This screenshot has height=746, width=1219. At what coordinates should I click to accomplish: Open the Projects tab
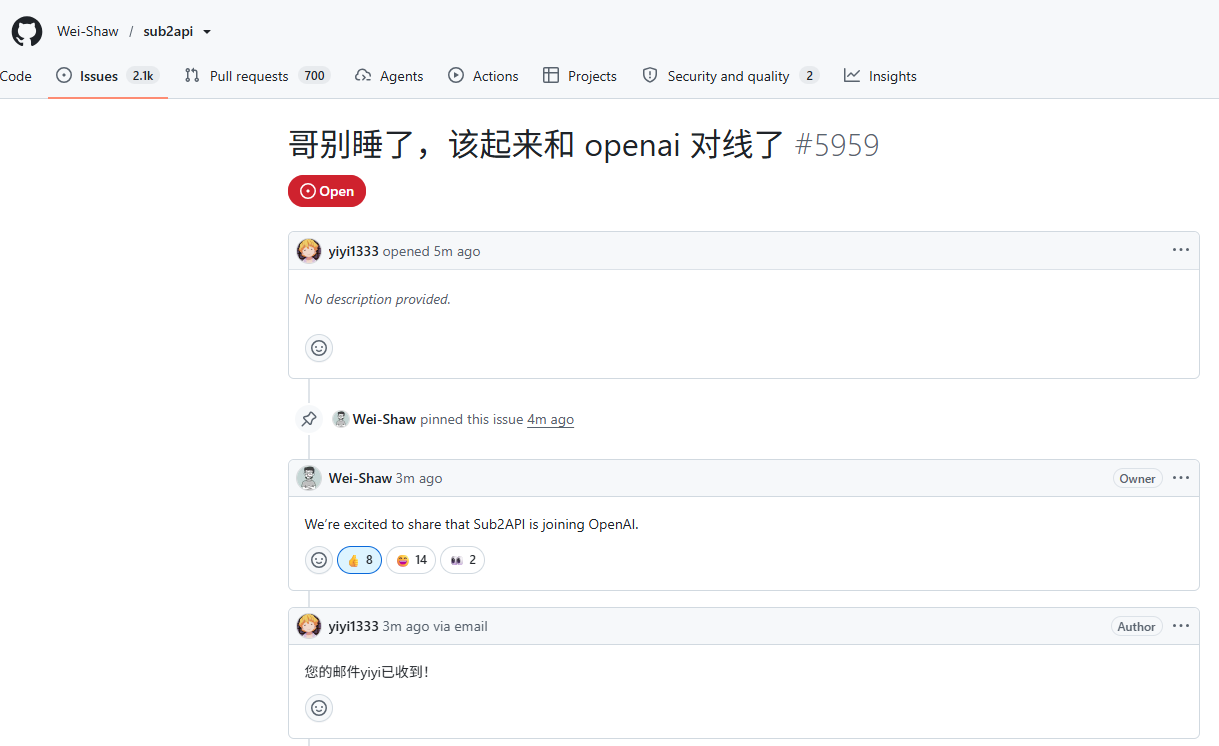[580, 76]
